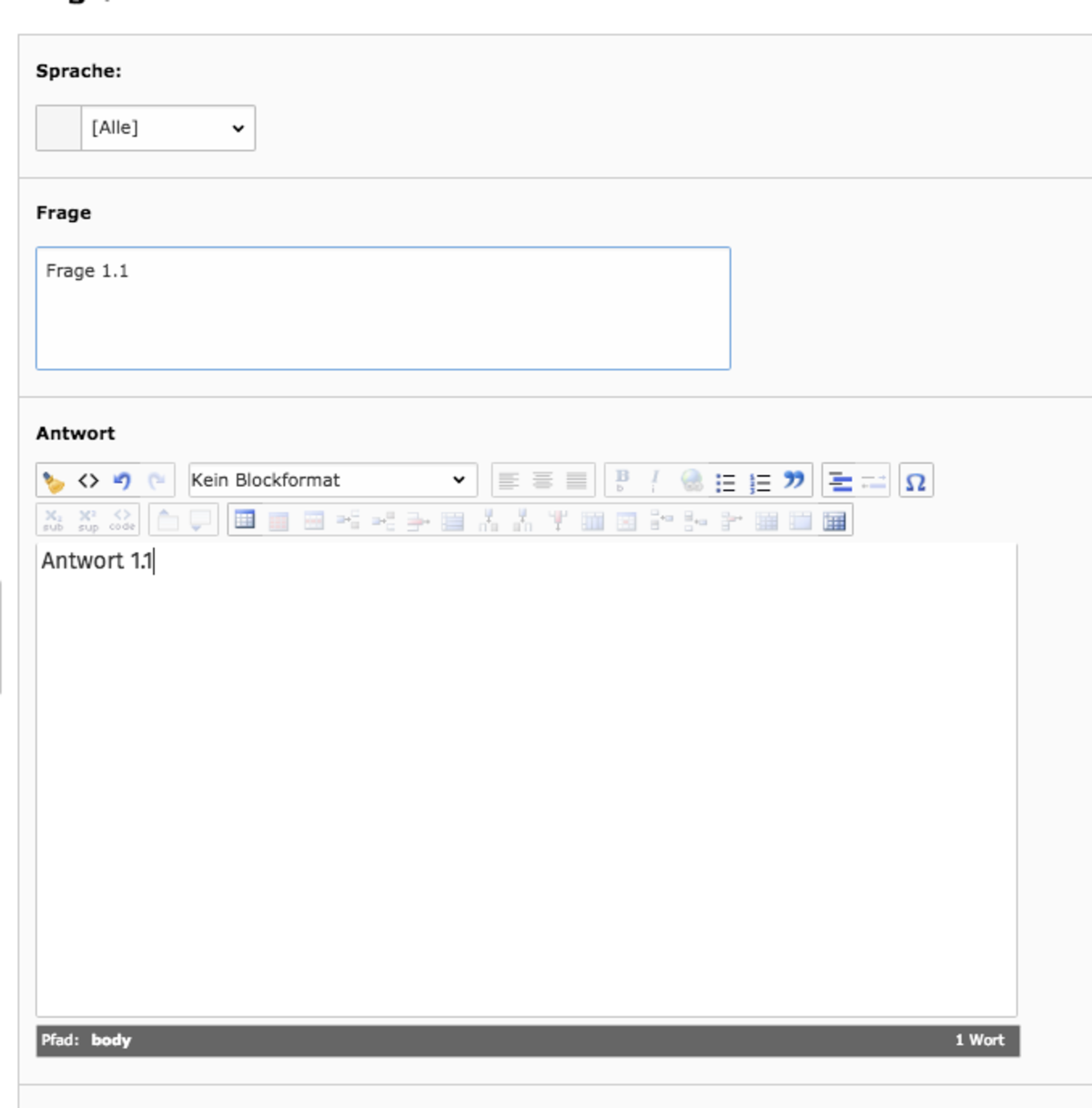Insert a bulleted list
This screenshot has height=1108, width=1092.
click(725, 481)
